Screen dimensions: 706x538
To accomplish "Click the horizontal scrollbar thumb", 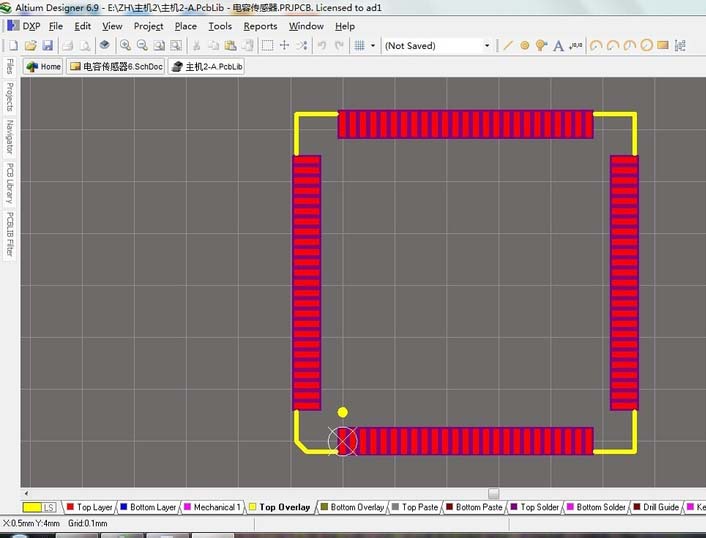I will click(493, 493).
